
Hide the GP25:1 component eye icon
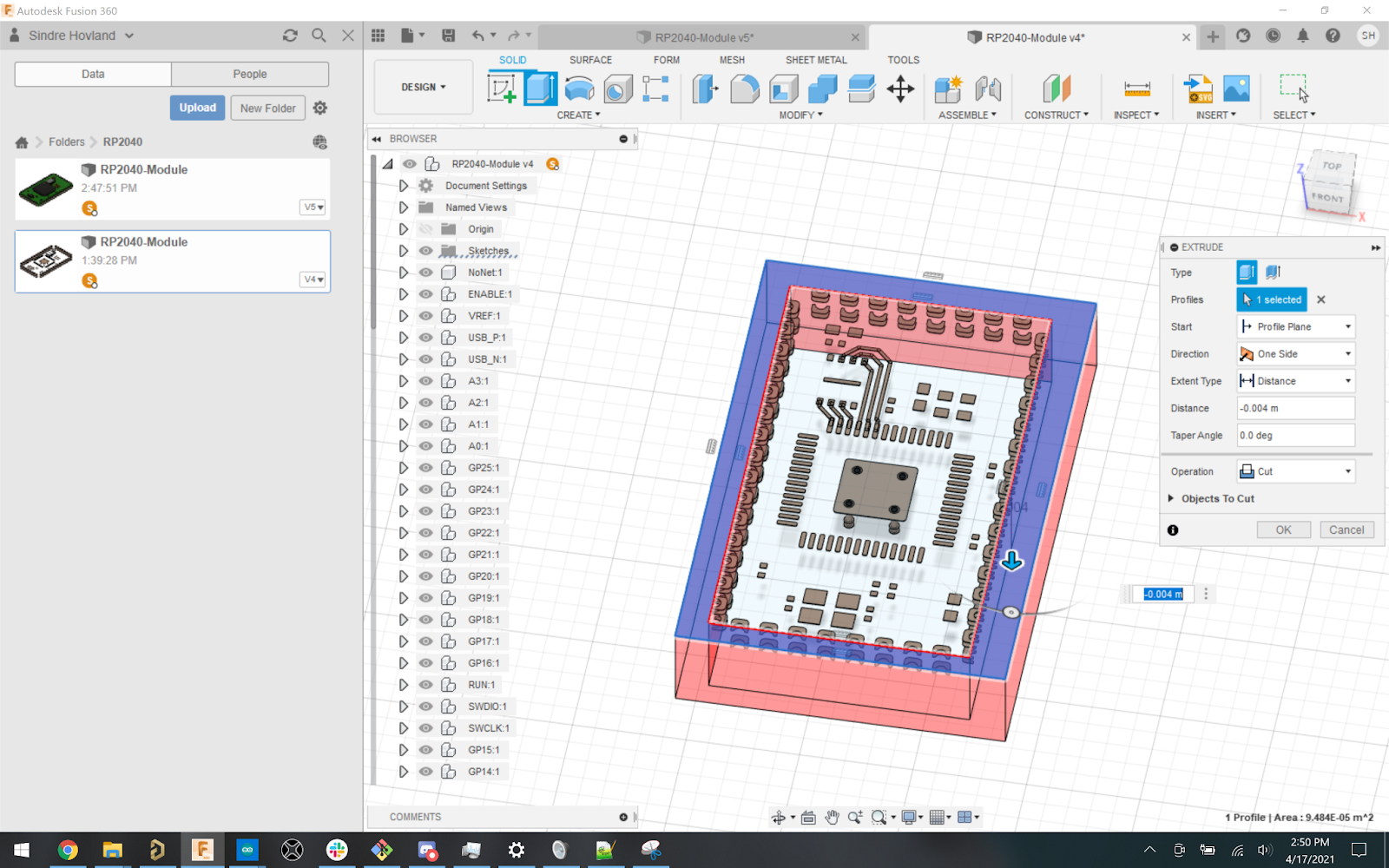point(425,468)
